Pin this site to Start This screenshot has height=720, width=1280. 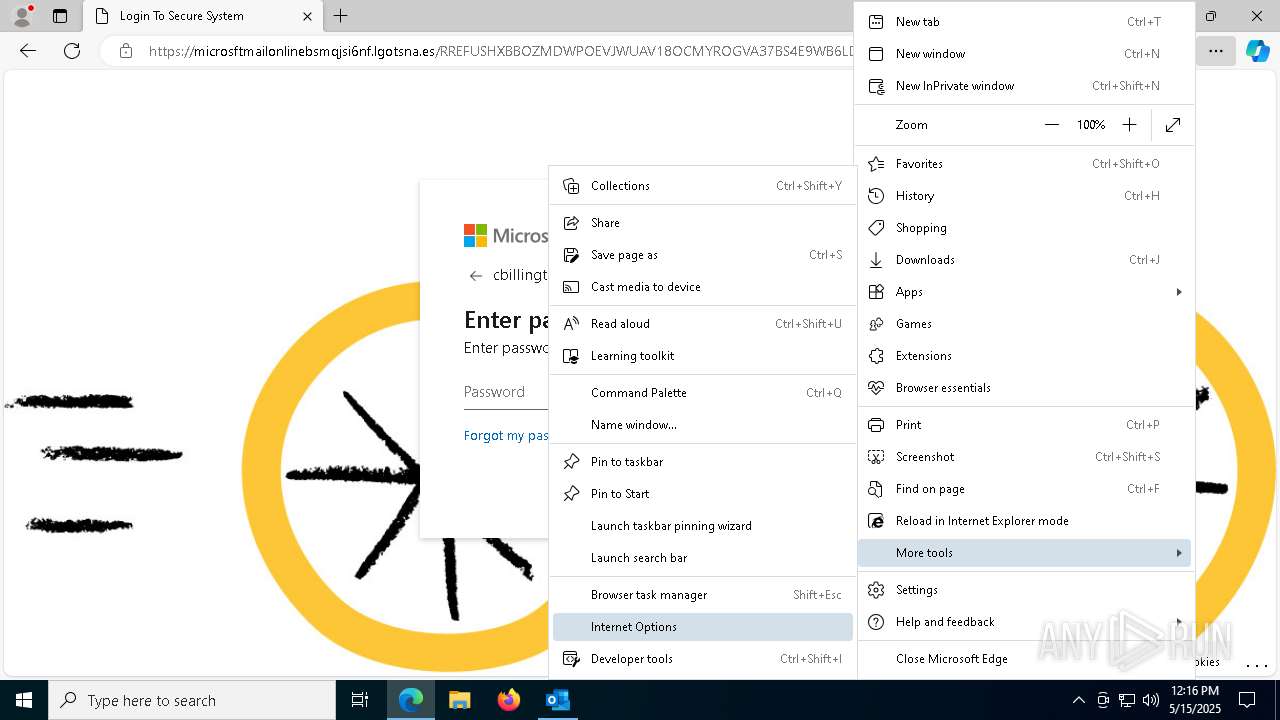(702, 494)
